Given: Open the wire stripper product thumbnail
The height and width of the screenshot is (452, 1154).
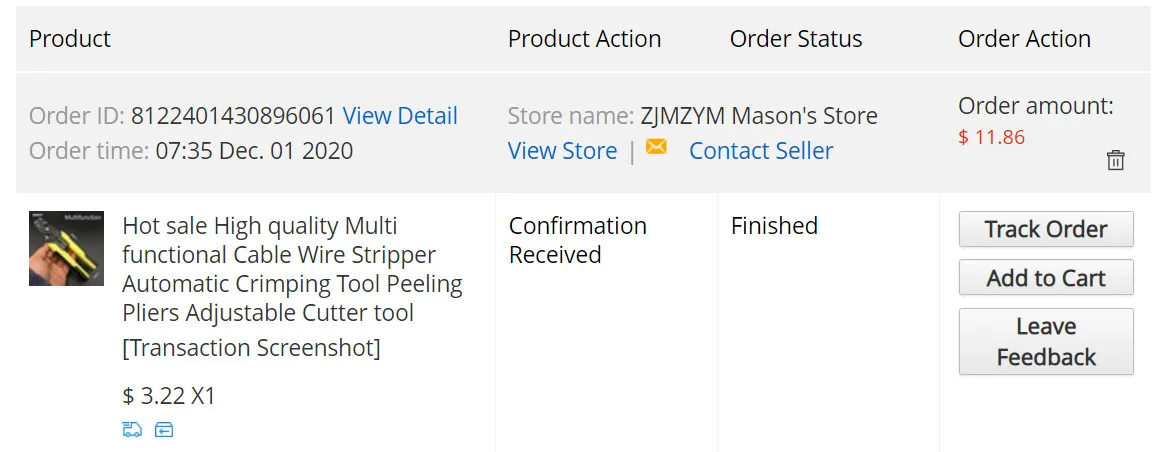Looking at the screenshot, I should pyautogui.click(x=66, y=248).
